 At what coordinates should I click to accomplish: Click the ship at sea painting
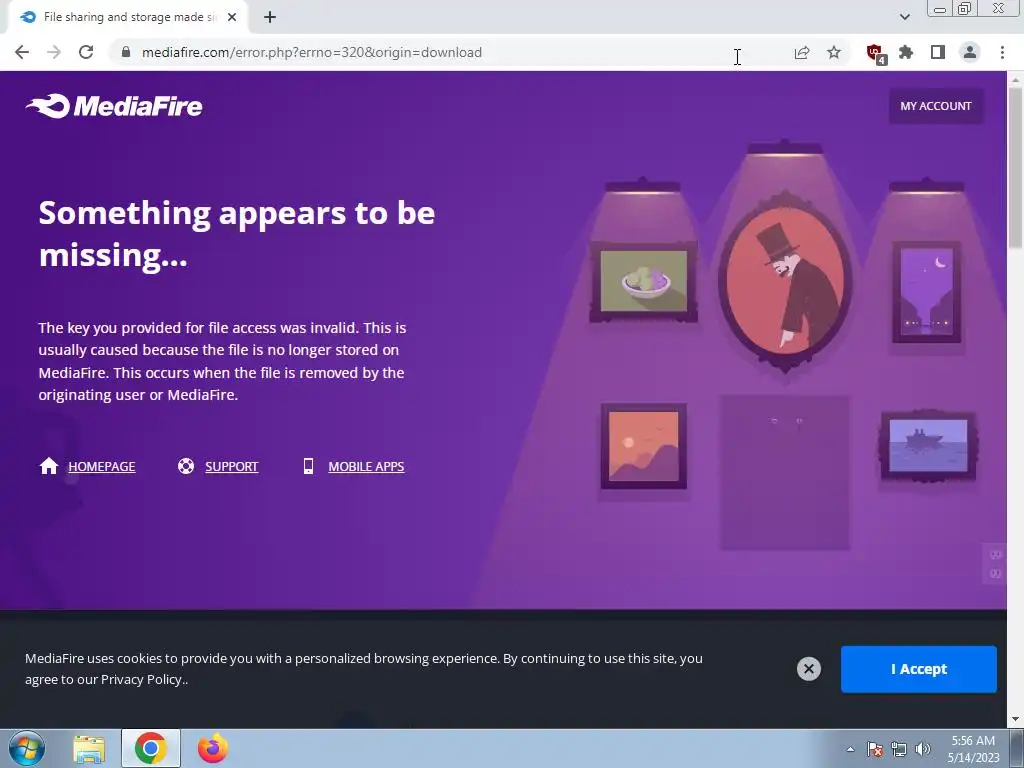928,446
